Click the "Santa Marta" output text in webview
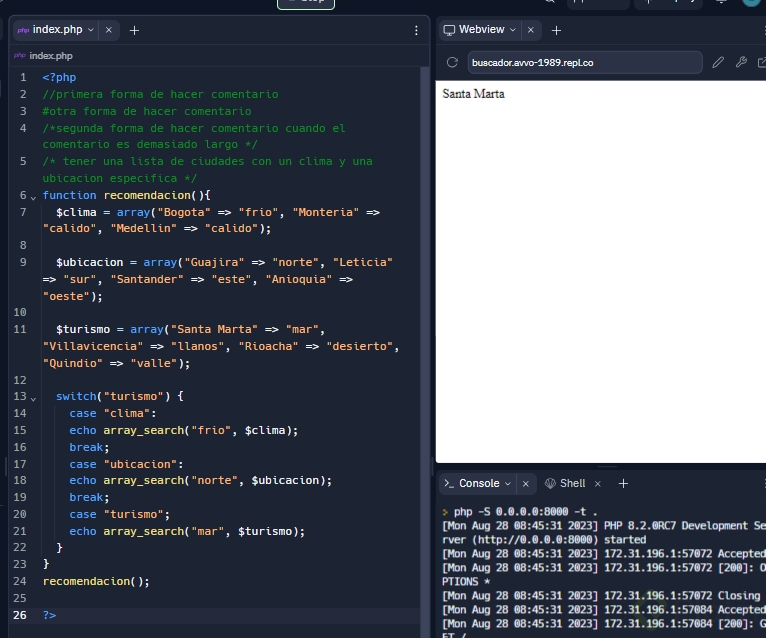Viewport: 766px width, 638px height. coord(473,94)
